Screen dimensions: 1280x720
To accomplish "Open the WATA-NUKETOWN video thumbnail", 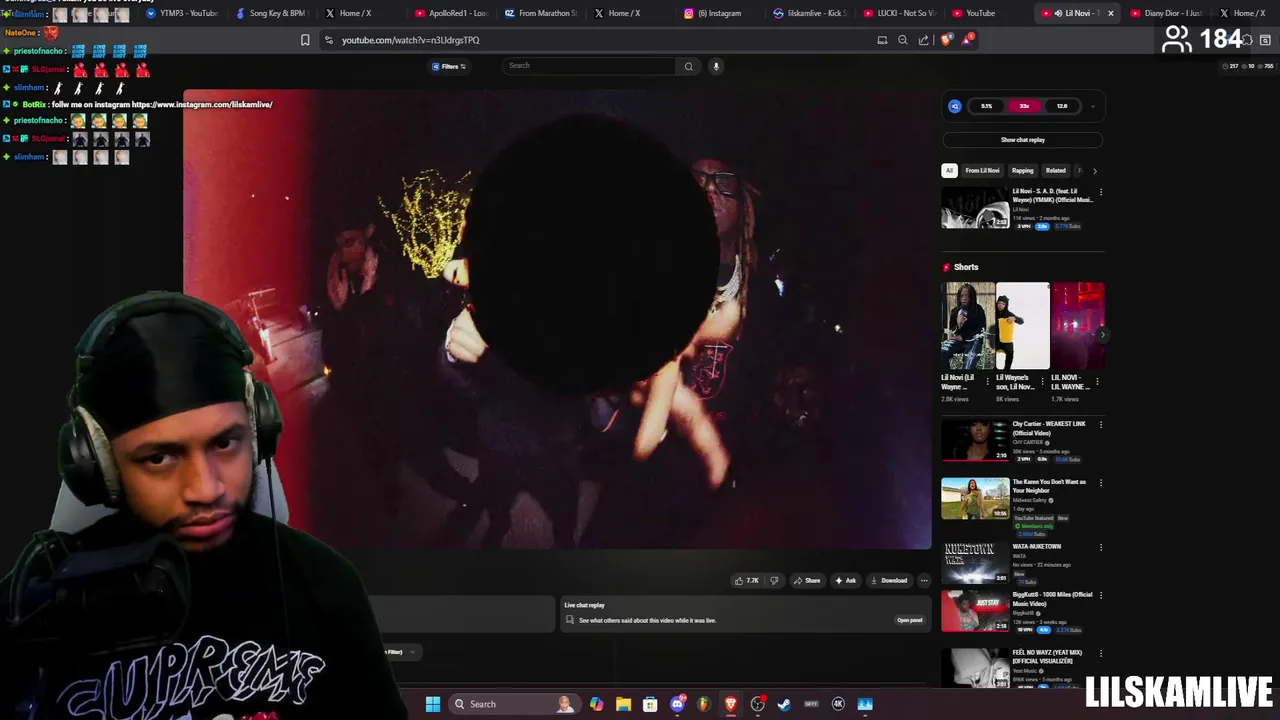I will point(975,563).
